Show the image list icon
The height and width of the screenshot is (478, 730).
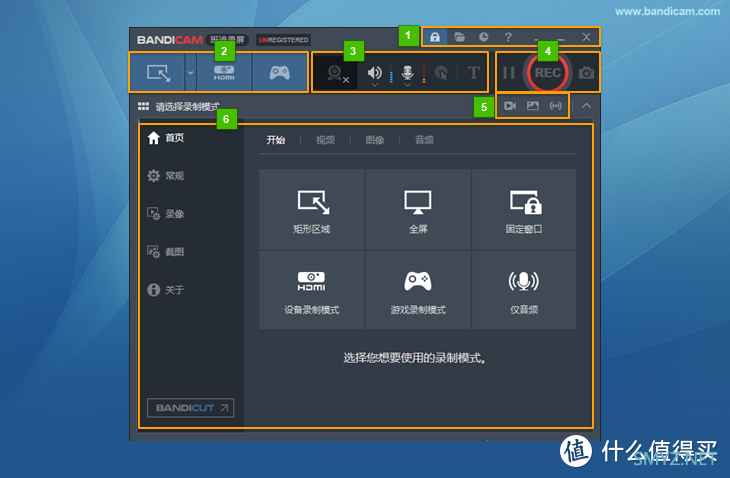pos(533,106)
